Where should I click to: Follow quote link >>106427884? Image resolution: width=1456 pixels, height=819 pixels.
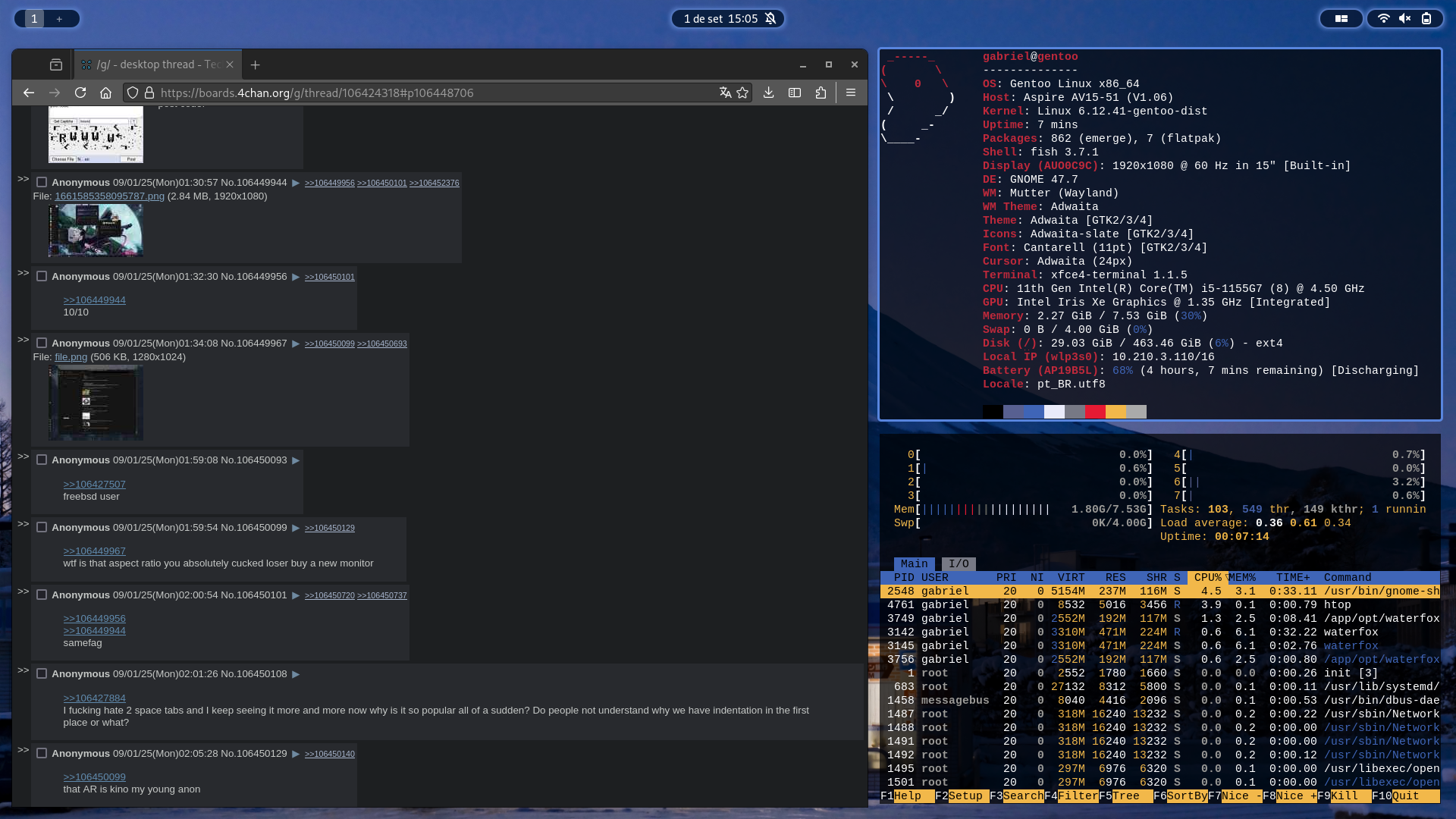(94, 698)
